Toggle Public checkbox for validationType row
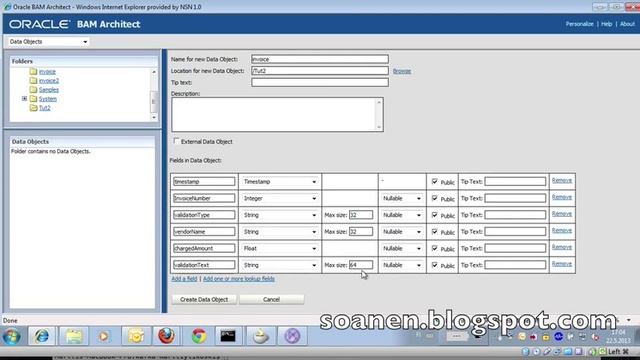Image resolution: width=640 pixels, height=360 pixels. pos(435,215)
